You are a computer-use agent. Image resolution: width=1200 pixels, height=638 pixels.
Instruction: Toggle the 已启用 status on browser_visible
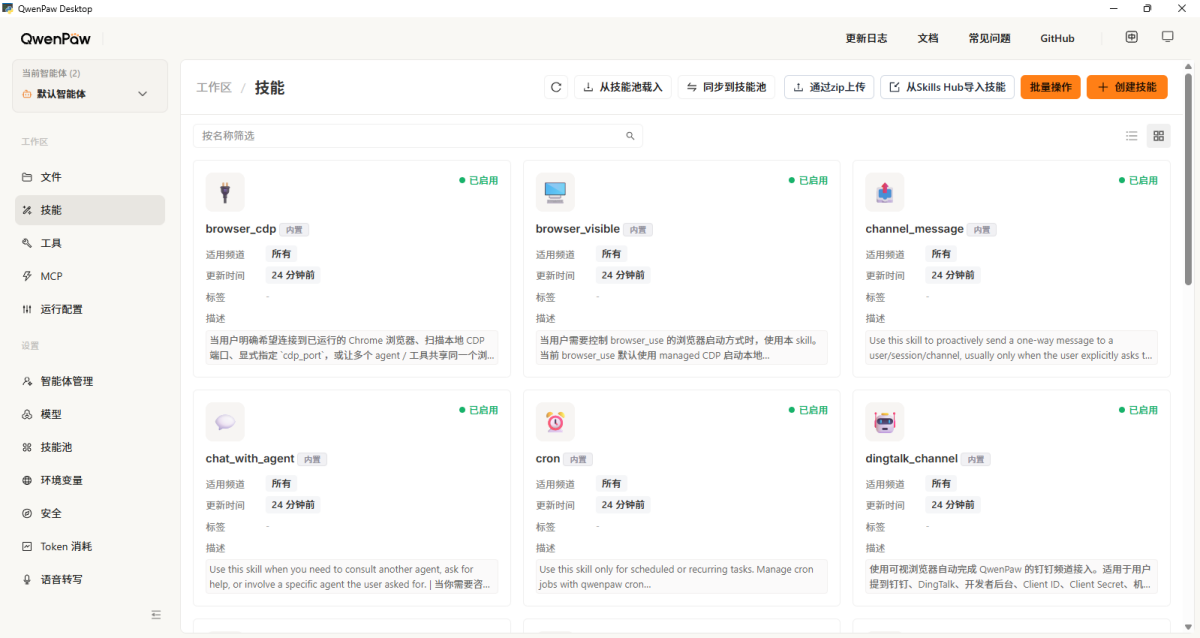[808, 181]
